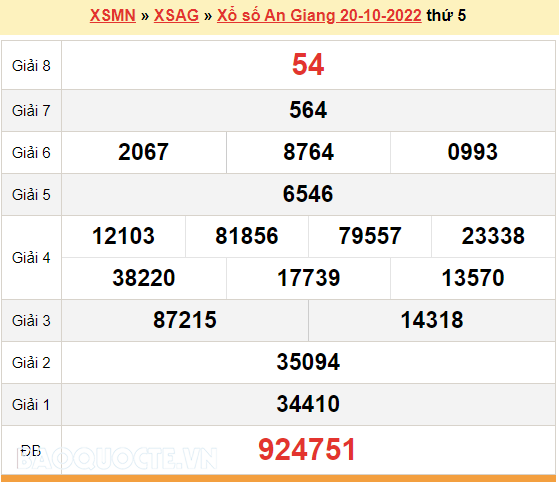Click the Giải 6 row label
Image resolution: width=559 pixels, height=482 pixels.
coord(31,153)
